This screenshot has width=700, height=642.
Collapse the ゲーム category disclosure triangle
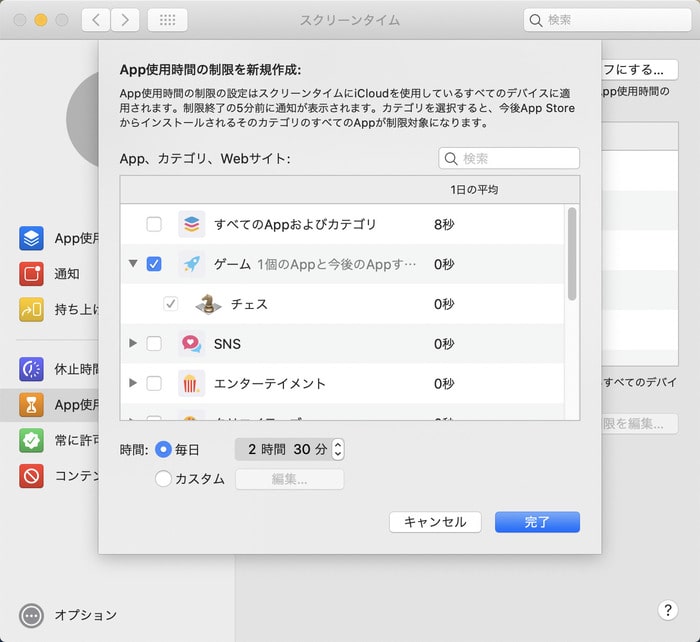click(133, 264)
